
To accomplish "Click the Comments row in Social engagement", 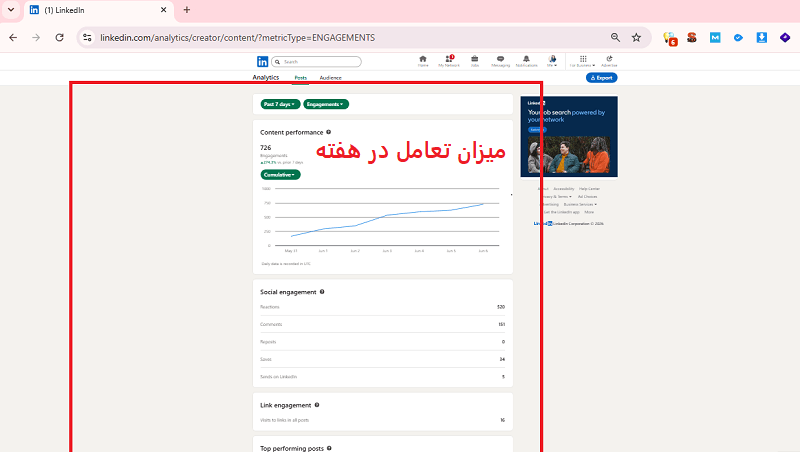I will (x=383, y=324).
